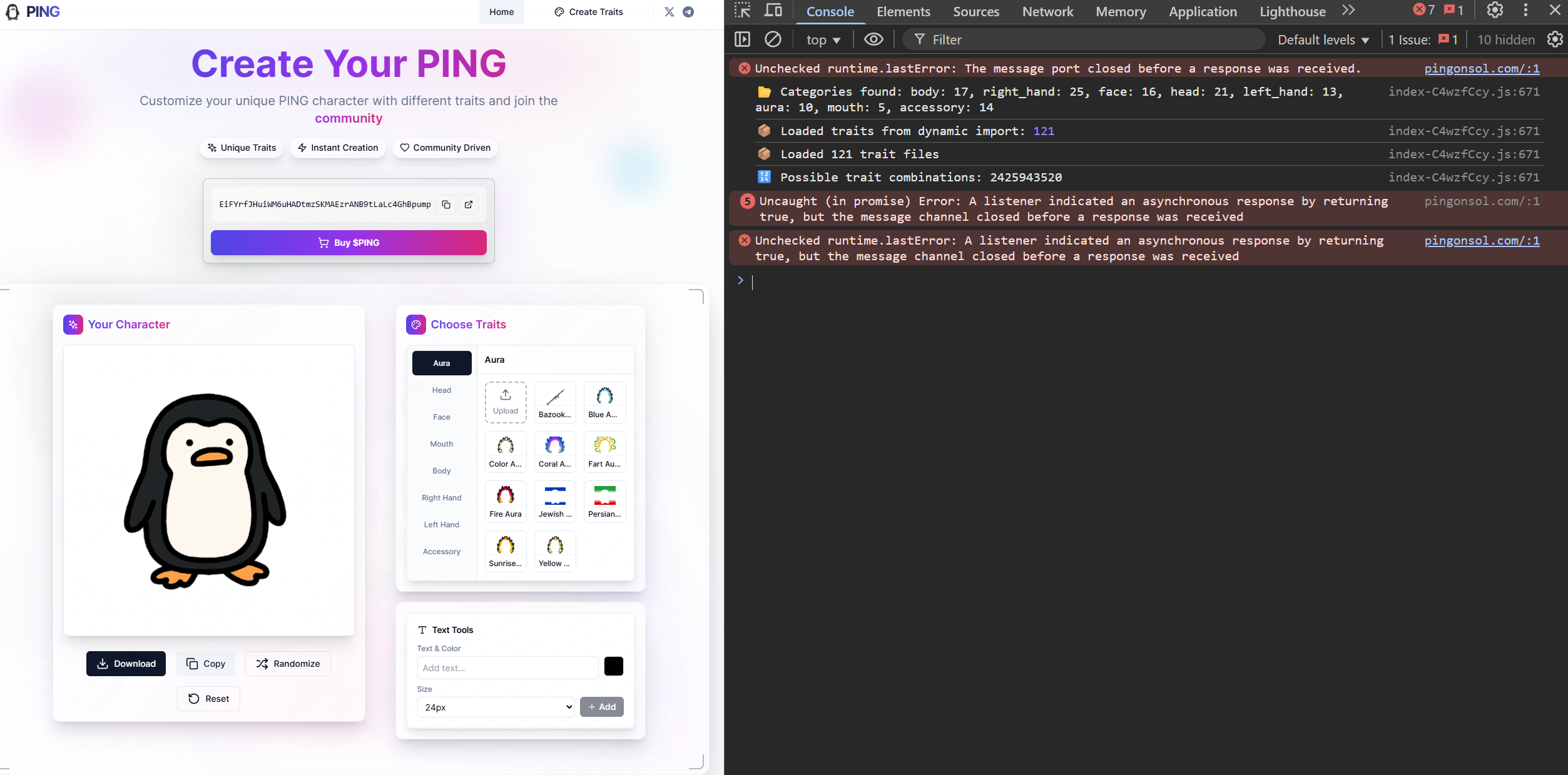
Task: Click the 1 Issue link
Action: (x=1423, y=40)
